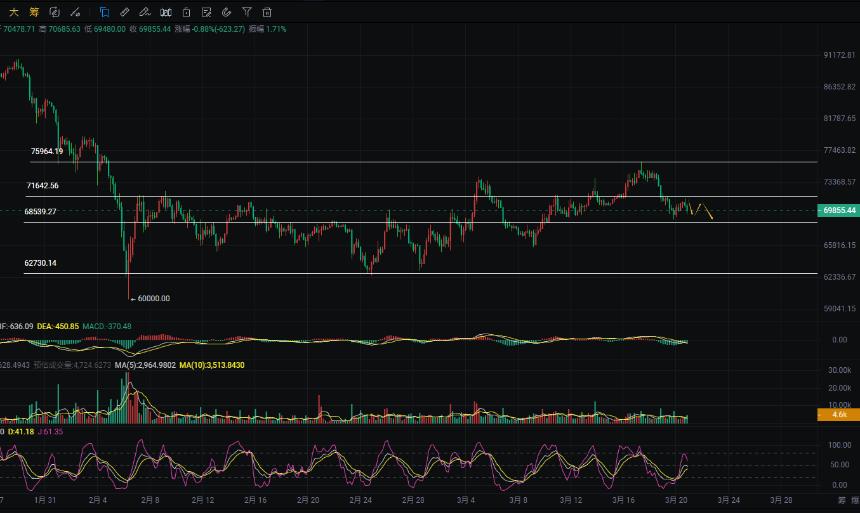Click the 3月16 date on time axis
This screenshot has width=860, height=513.
pos(624,500)
